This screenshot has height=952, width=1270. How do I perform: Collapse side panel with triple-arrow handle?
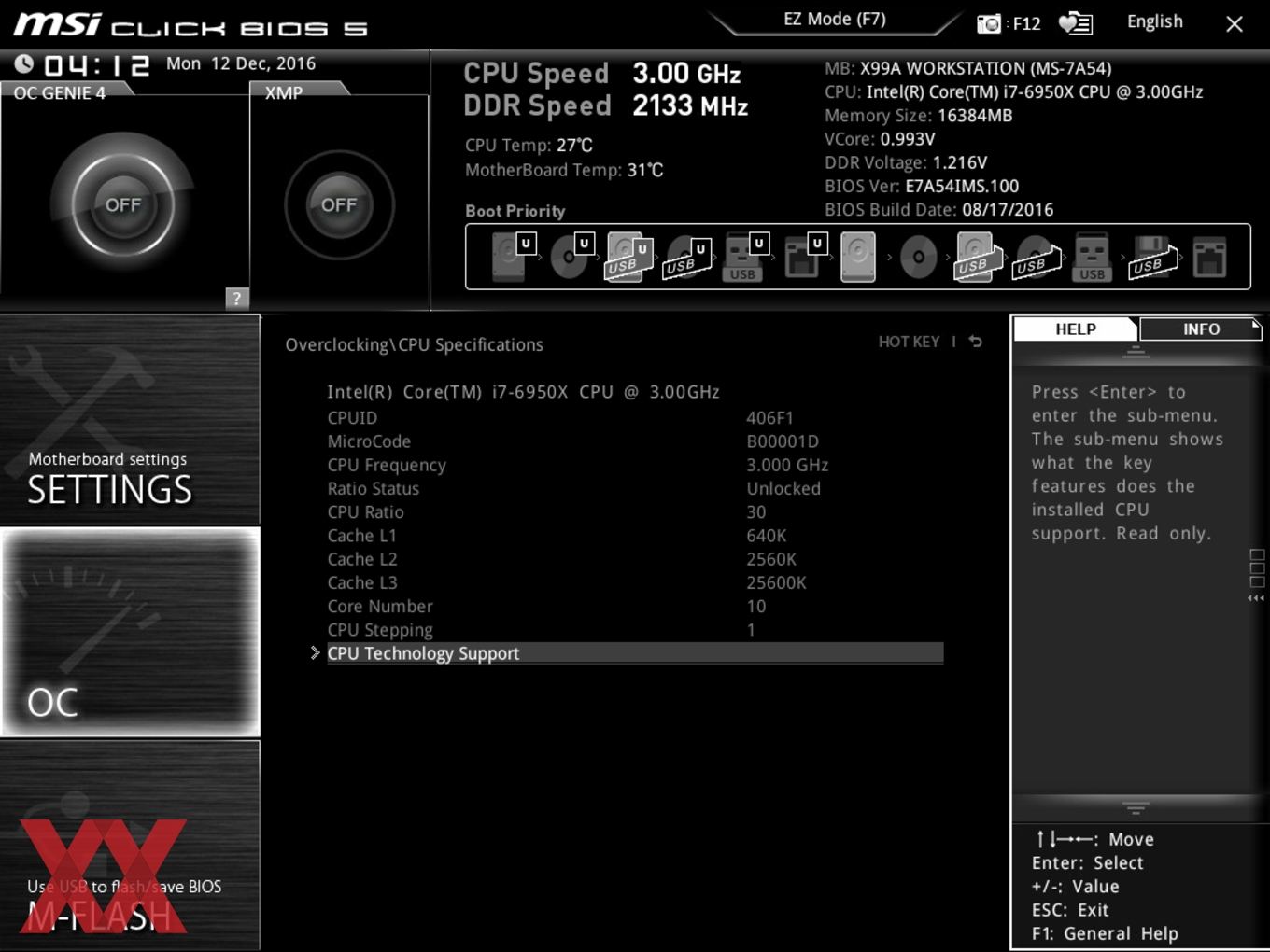[1256, 598]
